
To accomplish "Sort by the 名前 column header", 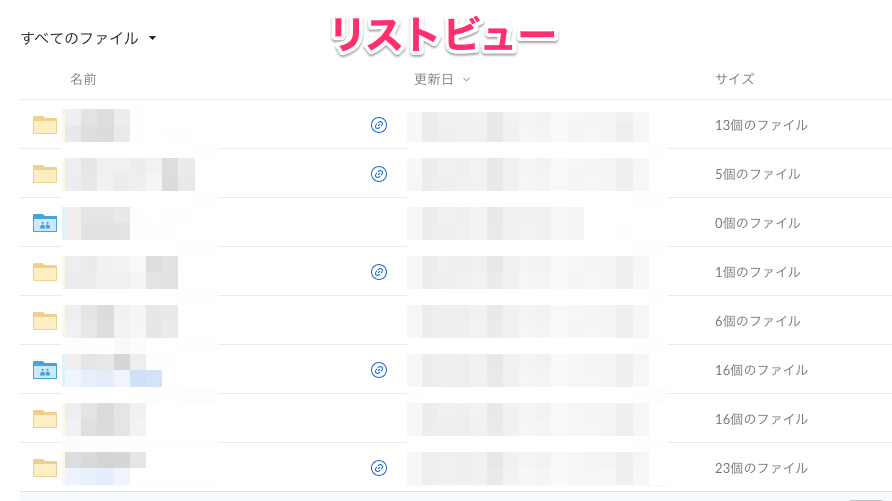I will coord(83,79).
